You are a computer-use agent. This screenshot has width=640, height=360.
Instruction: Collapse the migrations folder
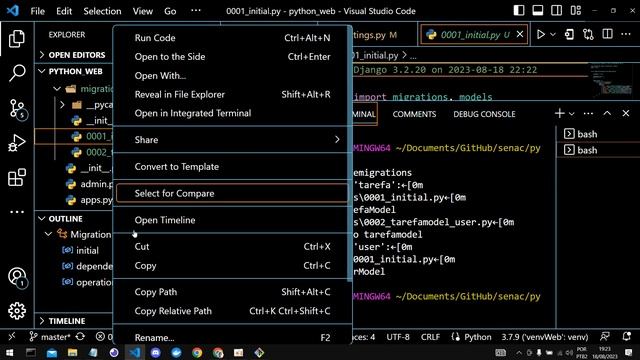[x=57, y=89]
